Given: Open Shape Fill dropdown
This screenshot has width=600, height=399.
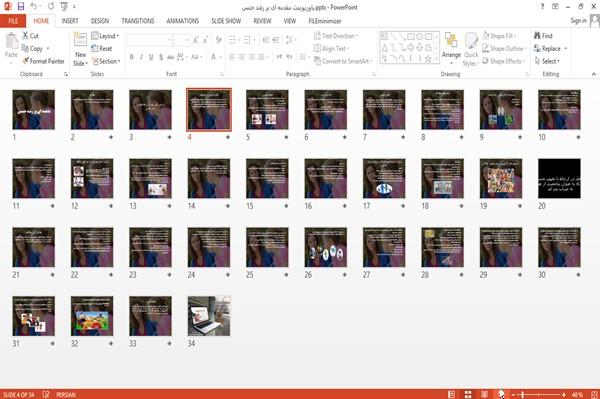Looking at the screenshot, I should point(499,36).
